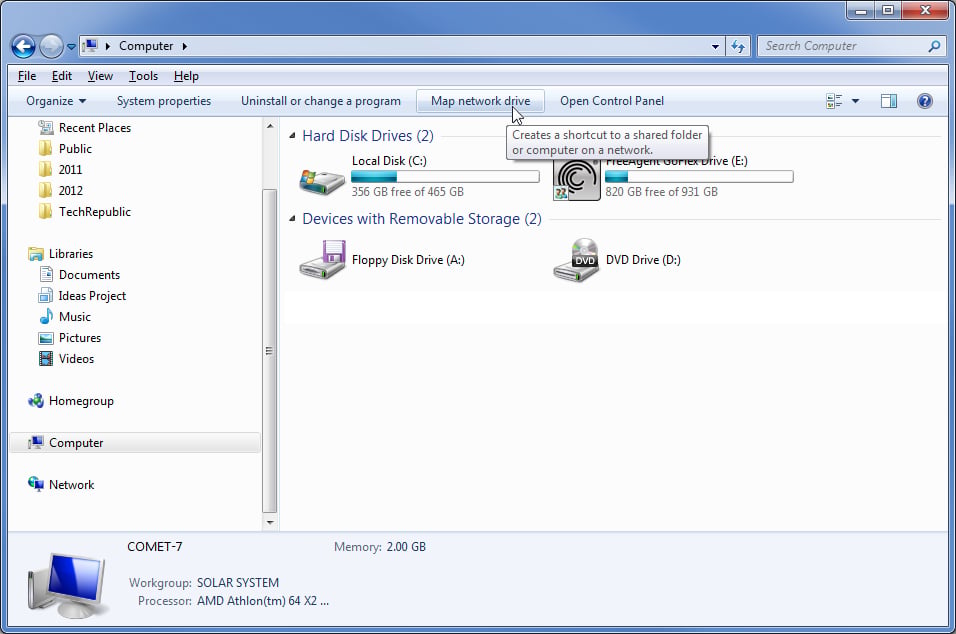Click Open Control Panel
Viewport: 956px width, 634px height.
tap(612, 101)
